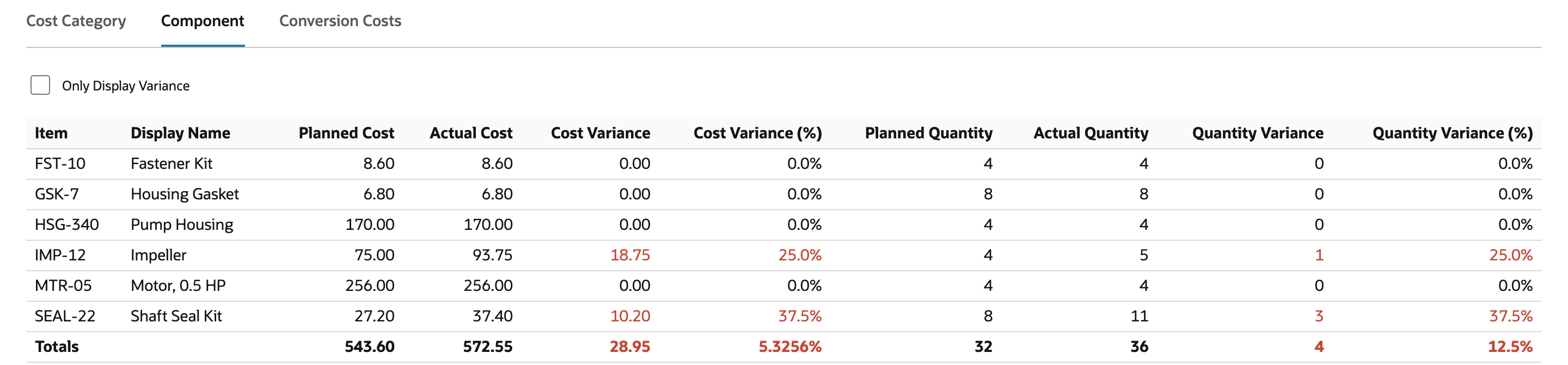The height and width of the screenshot is (365, 1568).
Task: Select item IMP-12
Action: (60, 255)
